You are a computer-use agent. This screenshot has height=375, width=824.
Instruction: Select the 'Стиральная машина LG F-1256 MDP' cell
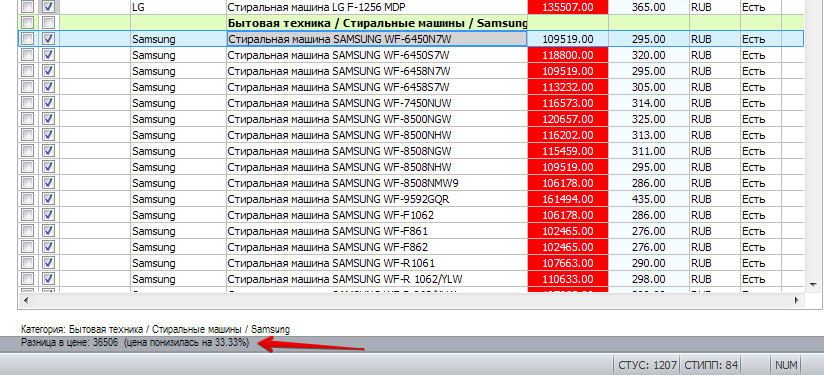(x=377, y=7)
